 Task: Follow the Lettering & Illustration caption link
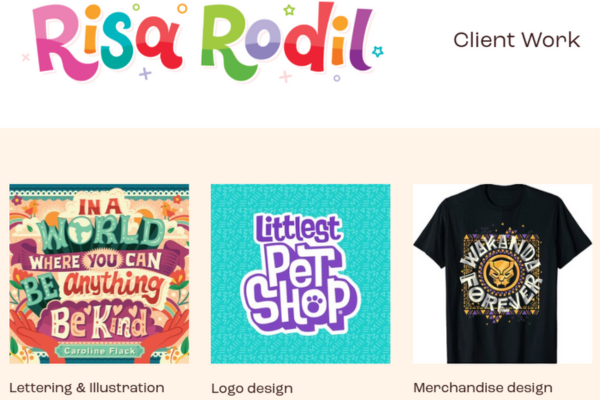pos(87,388)
